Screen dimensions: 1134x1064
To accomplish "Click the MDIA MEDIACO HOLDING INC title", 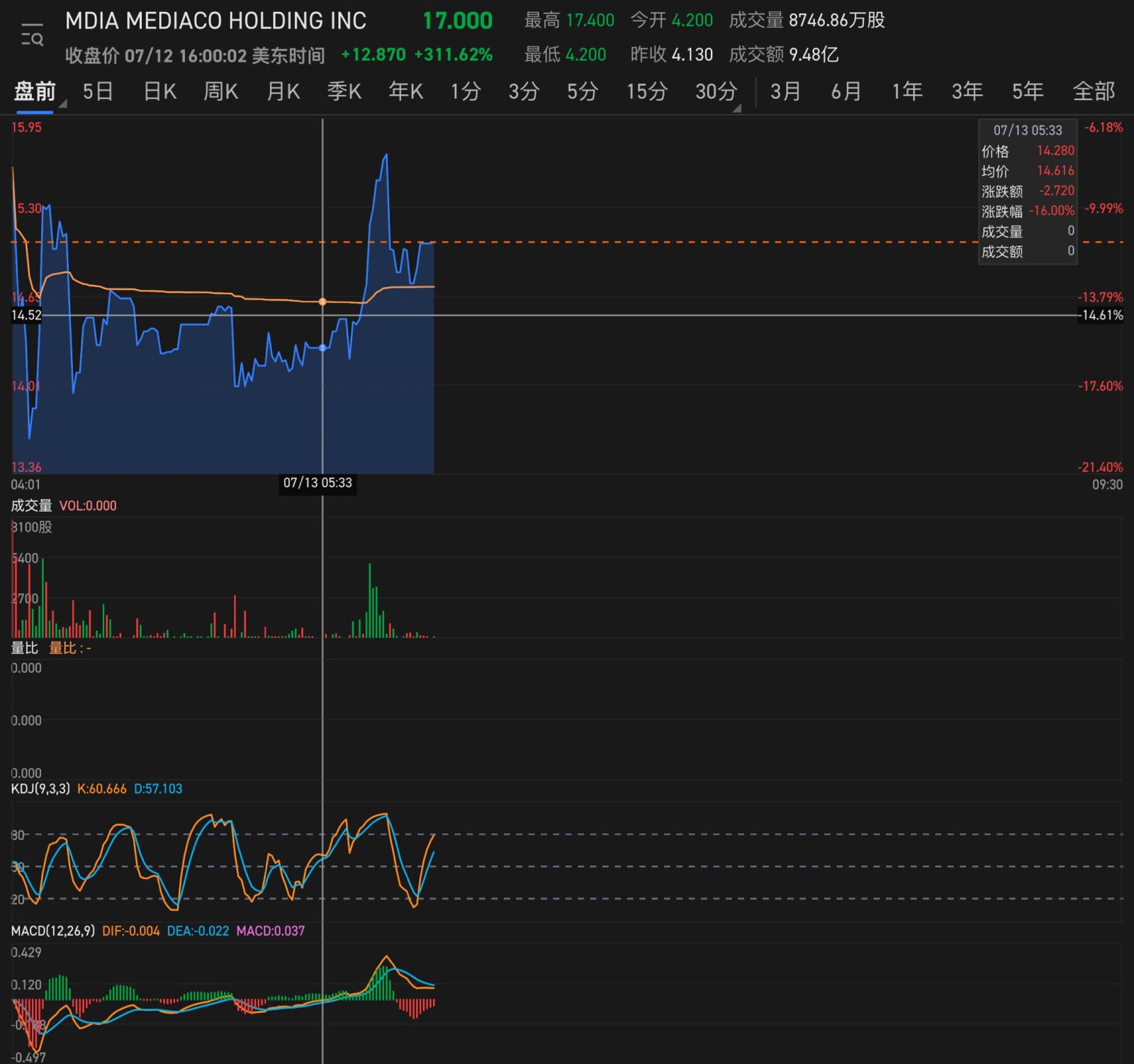I will pyautogui.click(x=215, y=21).
